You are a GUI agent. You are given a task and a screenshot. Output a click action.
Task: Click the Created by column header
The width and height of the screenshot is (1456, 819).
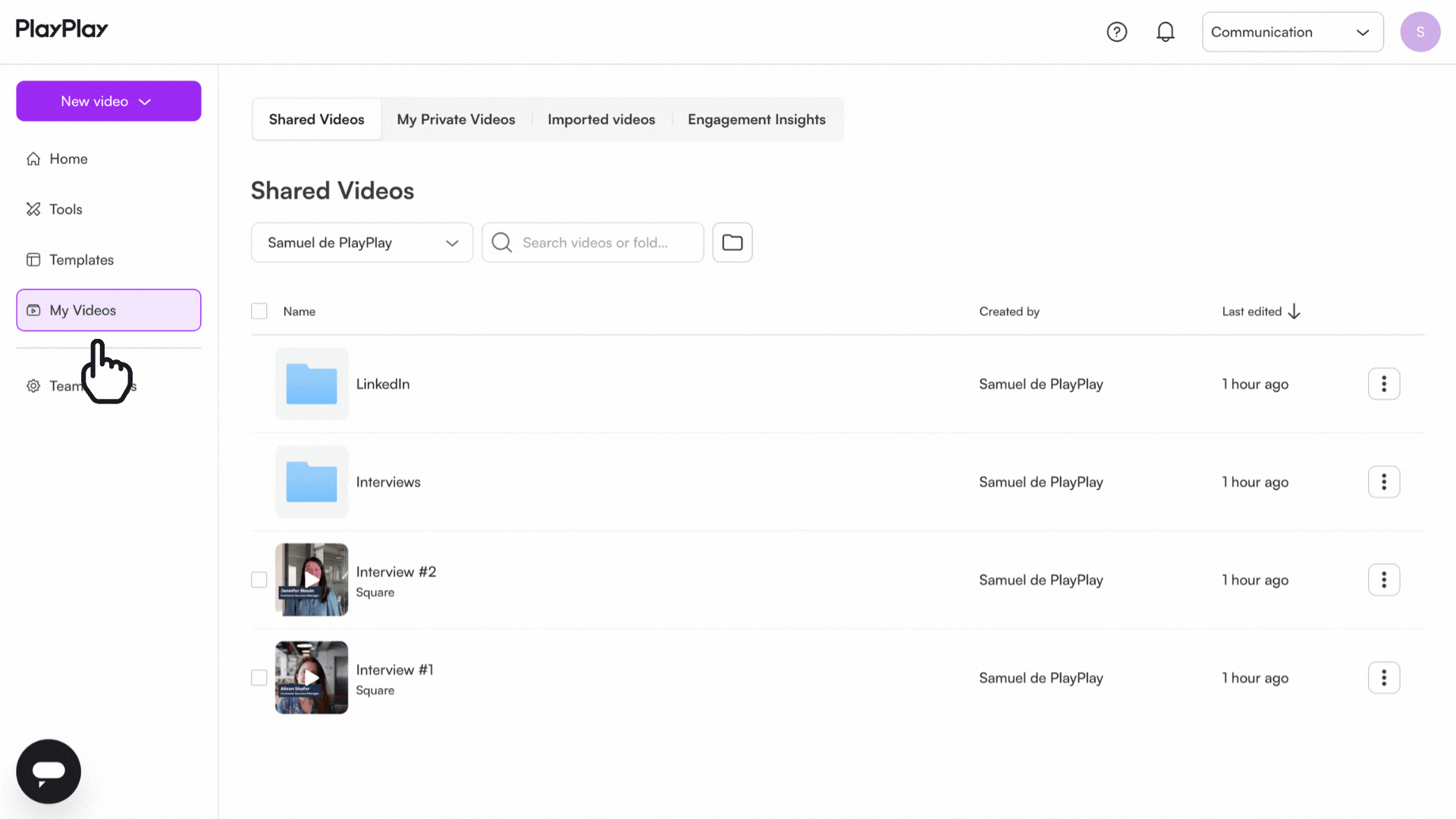point(1009,312)
